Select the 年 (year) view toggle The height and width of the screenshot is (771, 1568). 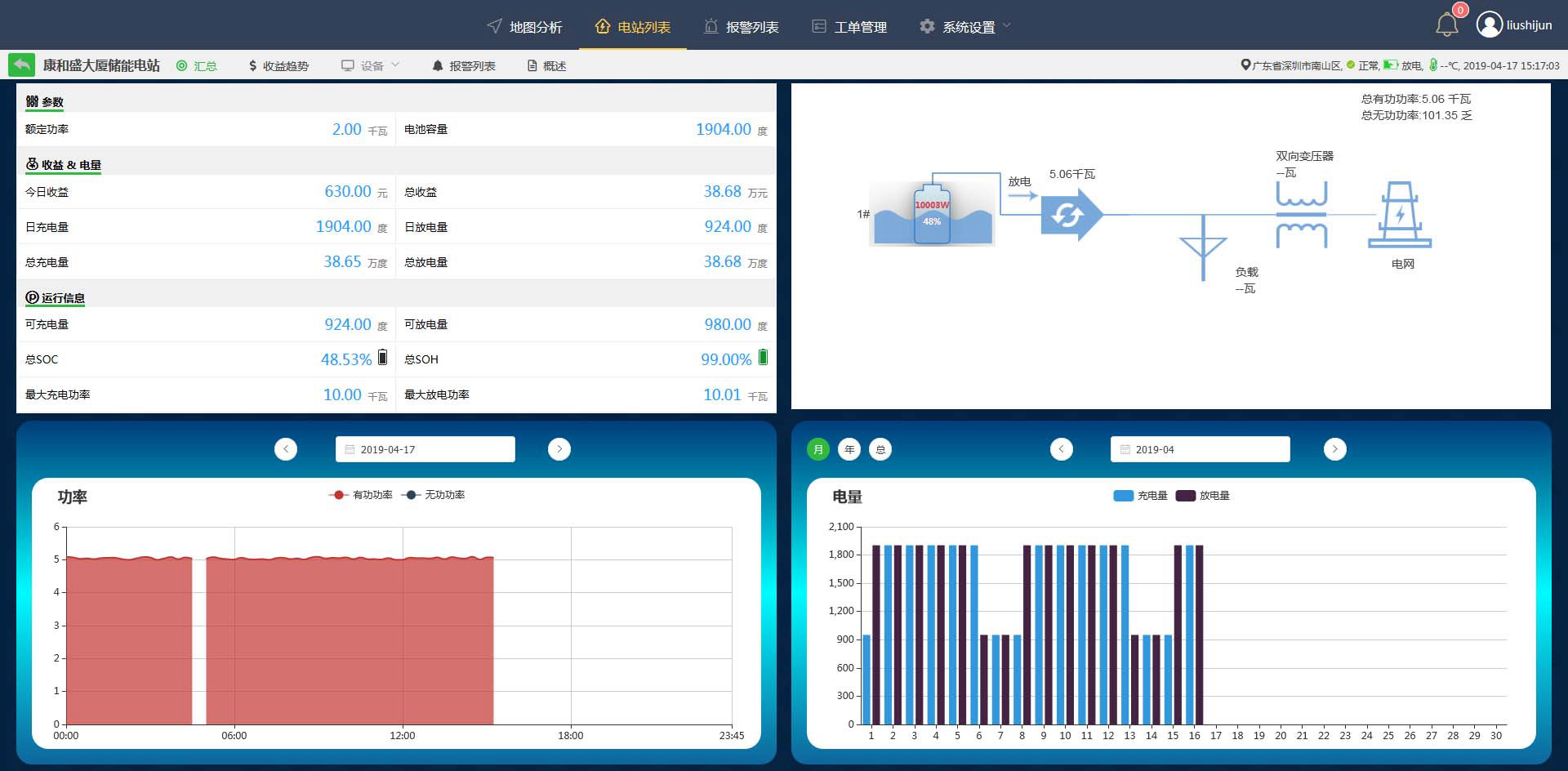click(849, 449)
